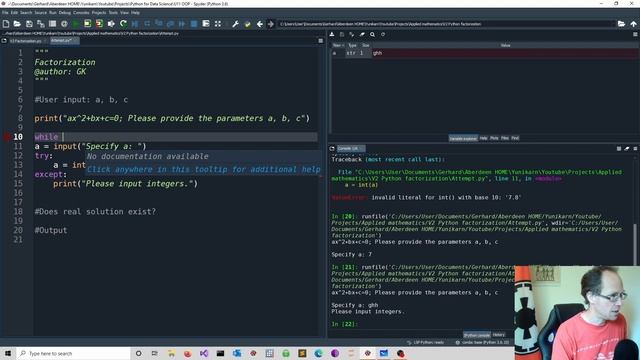Run the file with green play button

pyautogui.click(x=76, y=24)
